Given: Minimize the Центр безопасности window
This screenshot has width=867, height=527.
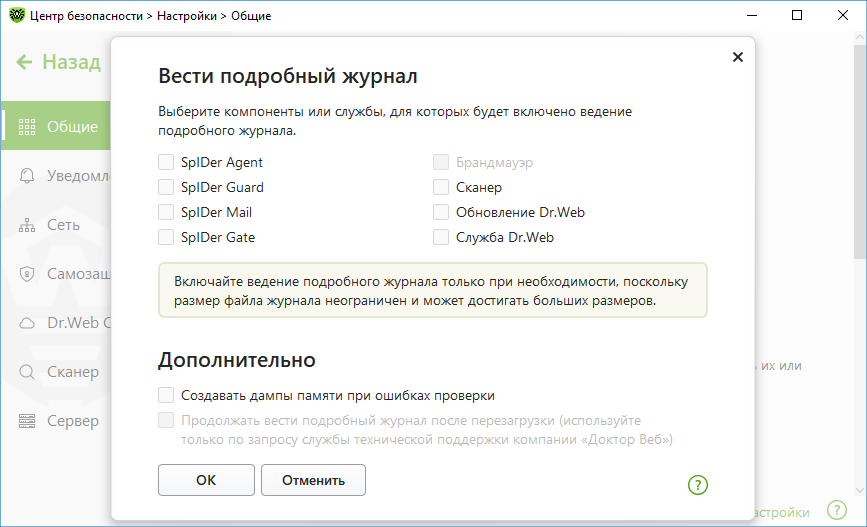Looking at the screenshot, I should click(752, 15).
